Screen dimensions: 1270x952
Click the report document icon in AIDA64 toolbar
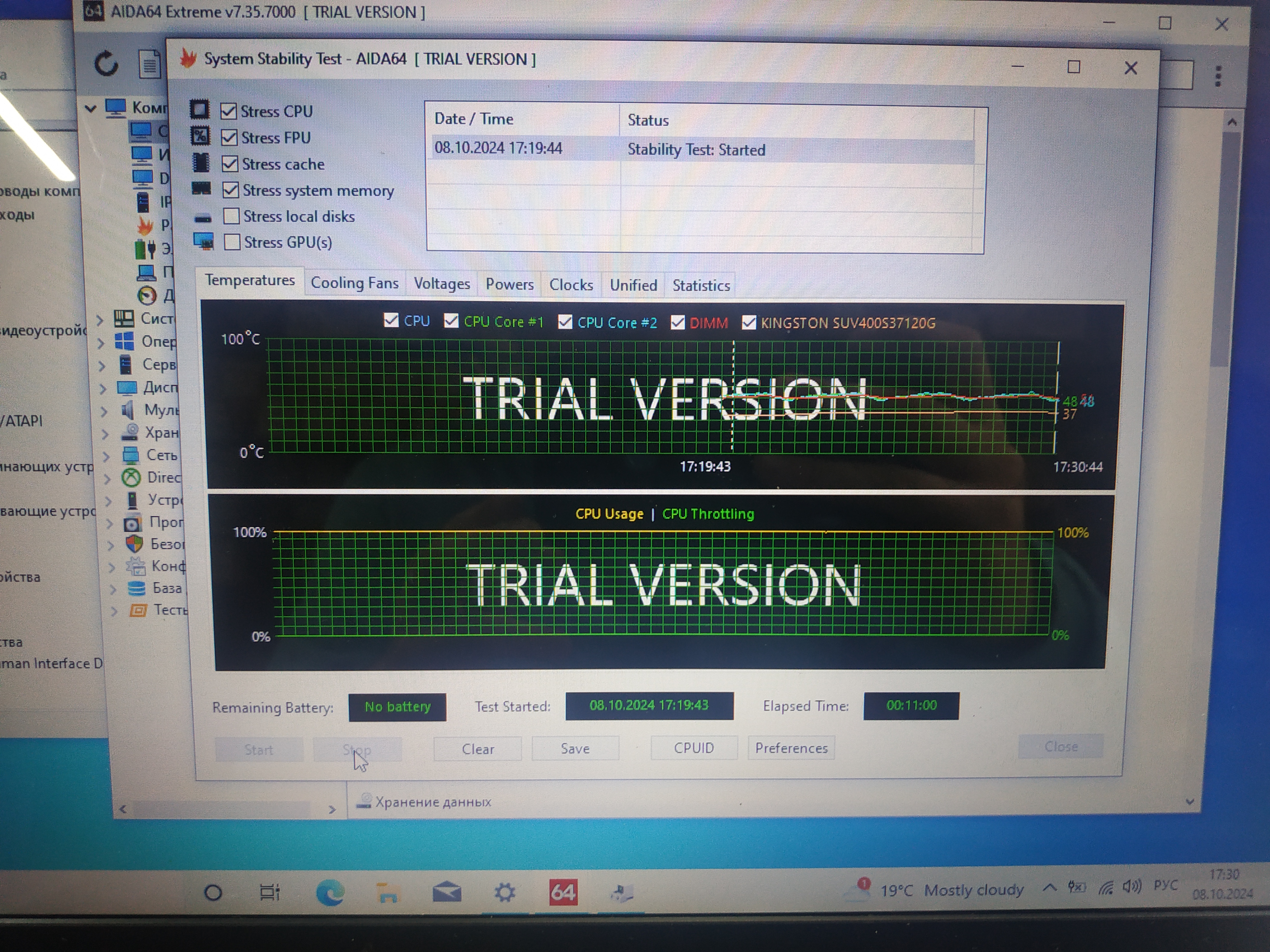click(x=150, y=64)
